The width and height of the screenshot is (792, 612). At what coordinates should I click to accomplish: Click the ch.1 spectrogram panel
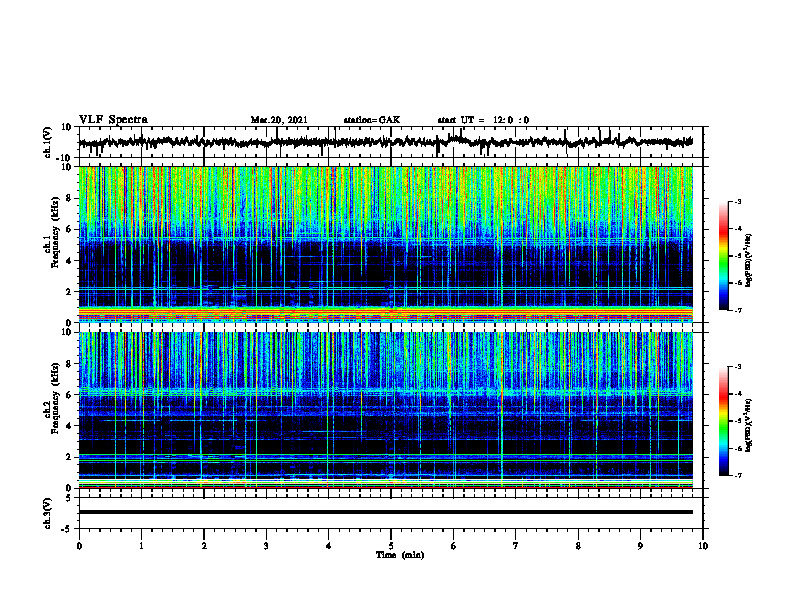click(386, 244)
